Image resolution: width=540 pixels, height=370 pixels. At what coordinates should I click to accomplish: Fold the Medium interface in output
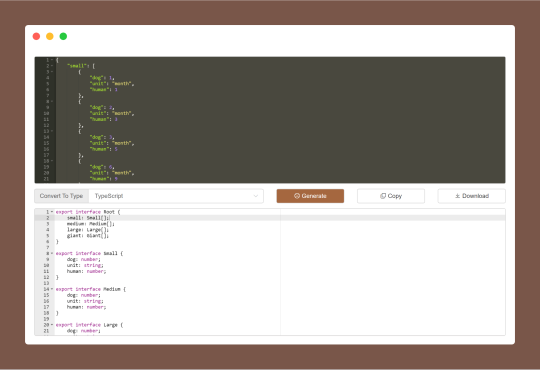pos(52,289)
